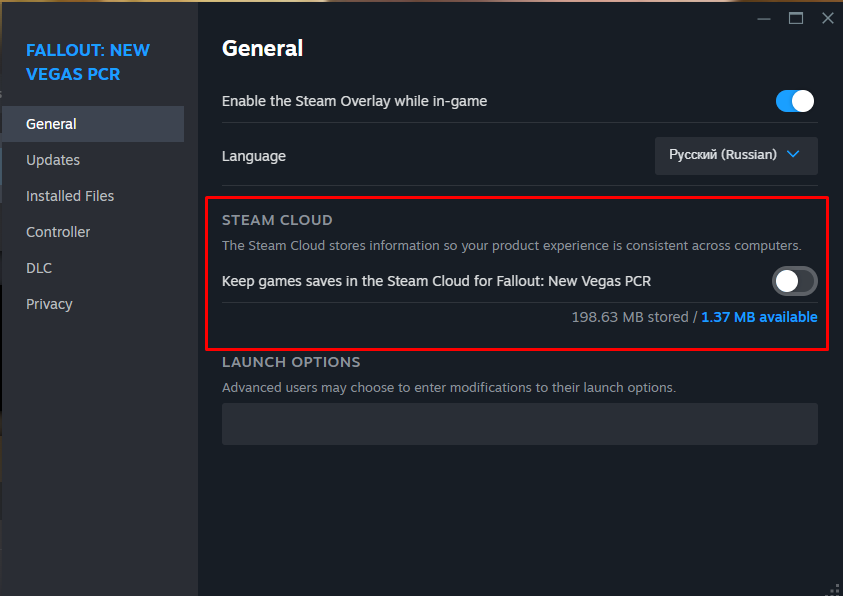
Task: Minimize the properties window
Action: [x=765, y=18]
